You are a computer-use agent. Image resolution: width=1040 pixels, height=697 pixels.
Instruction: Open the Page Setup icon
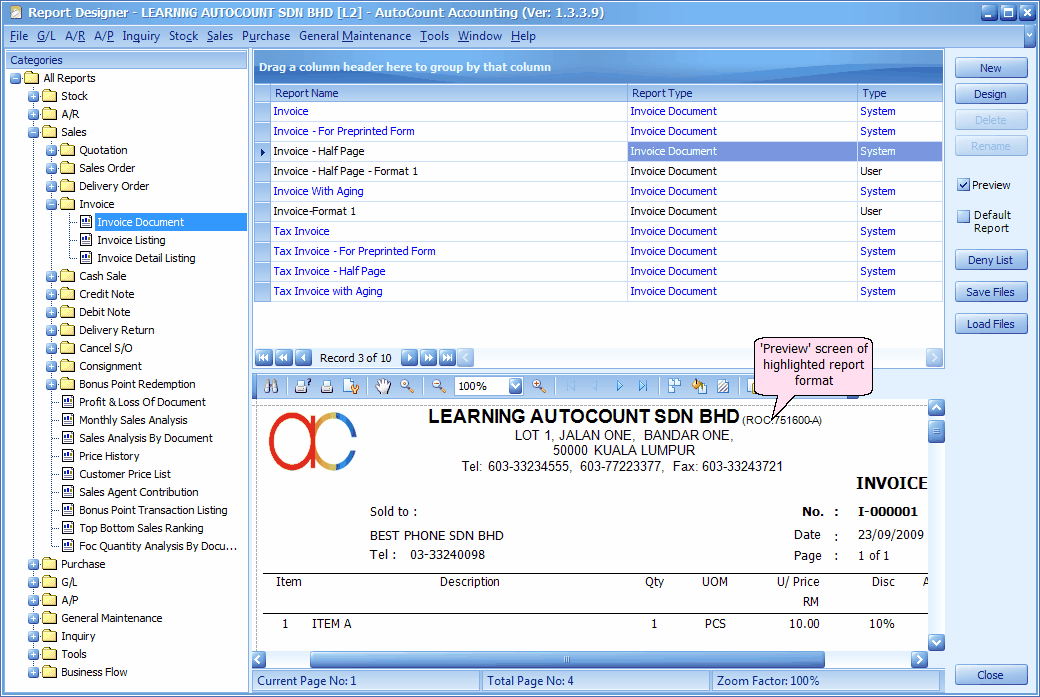tap(351, 386)
